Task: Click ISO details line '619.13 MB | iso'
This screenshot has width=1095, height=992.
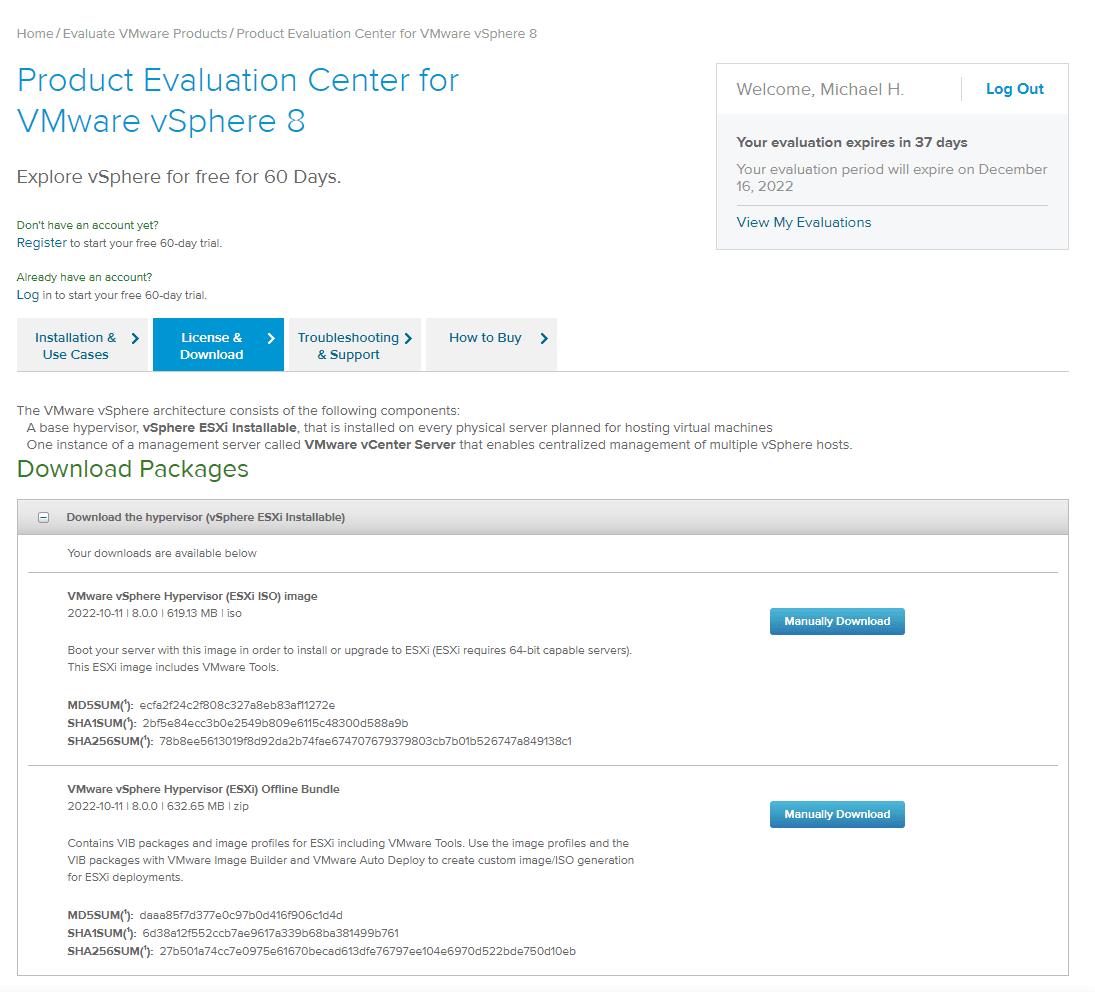Action: point(204,614)
